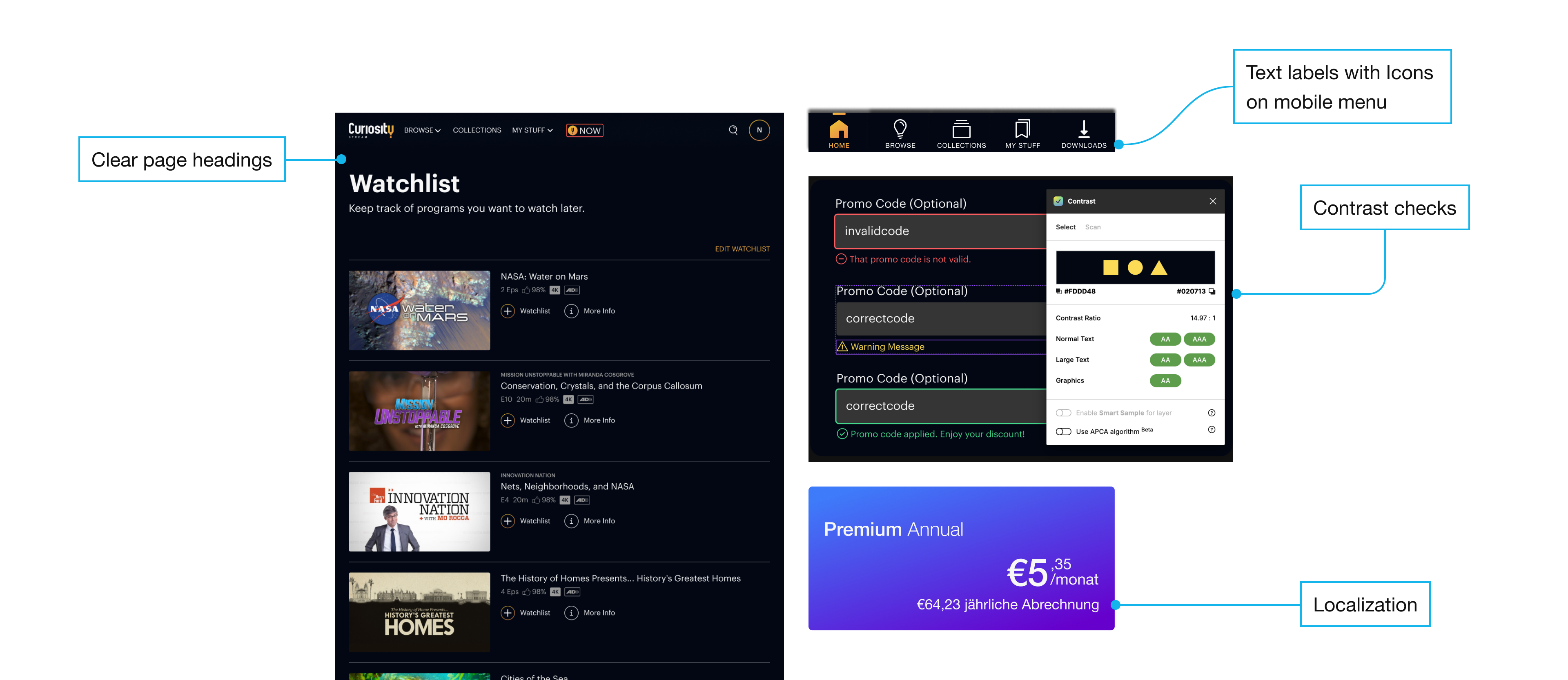
Task: Click background layer icon beside #020713
Action: (1212, 291)
